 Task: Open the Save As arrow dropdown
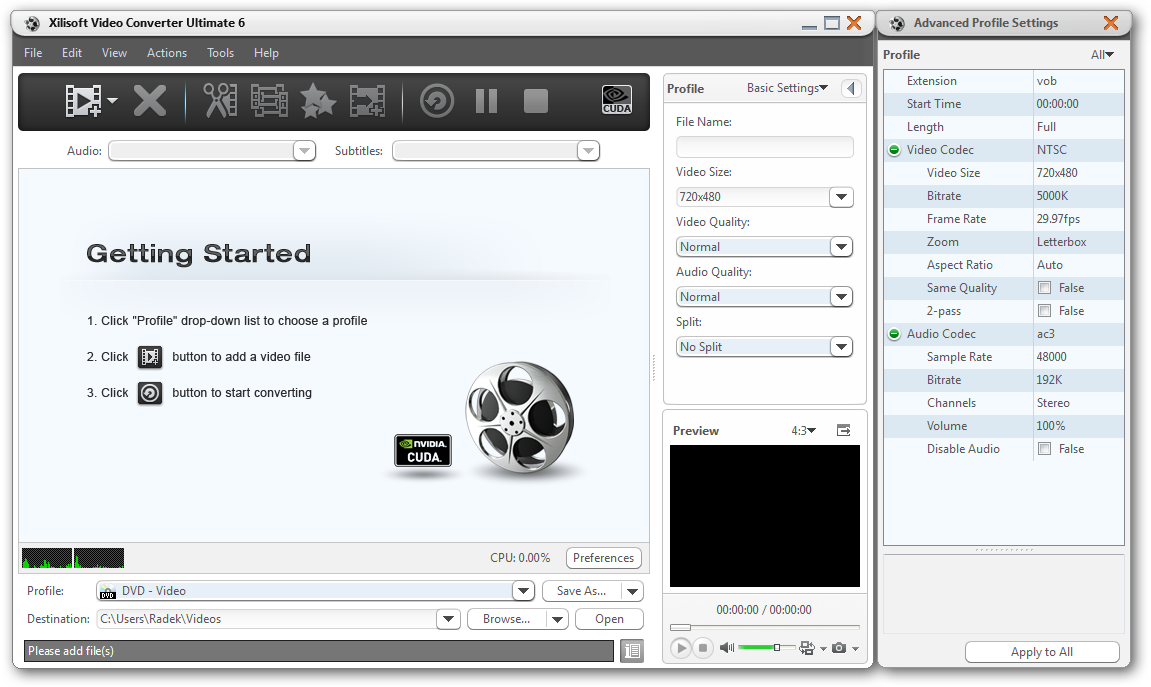pyautogui.click(x=632, y=591)
